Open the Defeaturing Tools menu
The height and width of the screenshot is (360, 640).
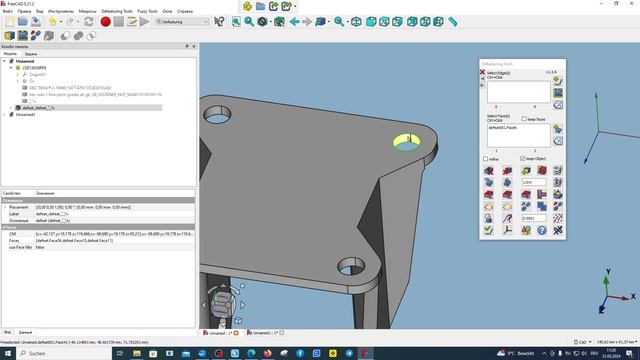(x=117, y=11)
